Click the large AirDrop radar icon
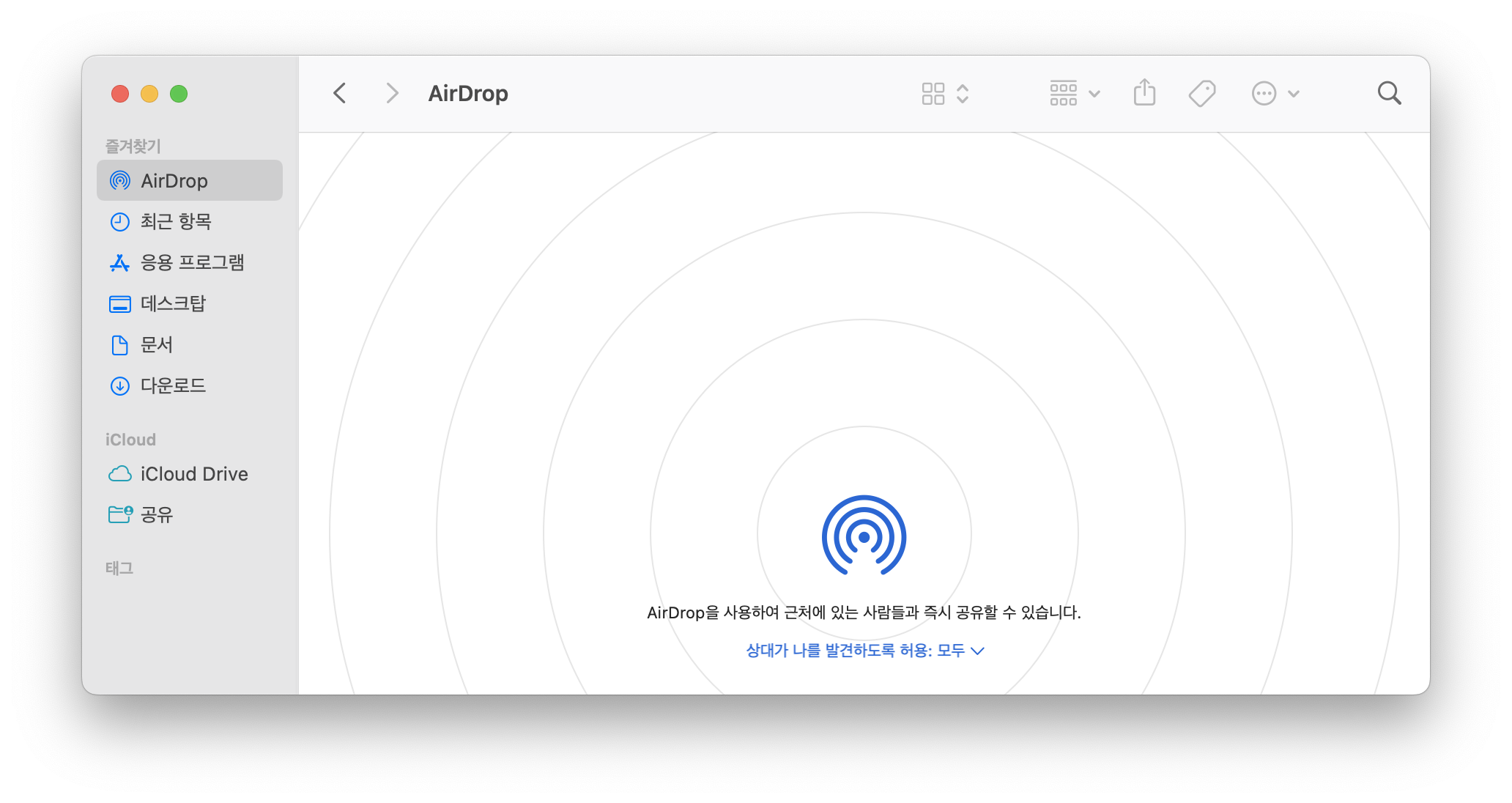 864,536
